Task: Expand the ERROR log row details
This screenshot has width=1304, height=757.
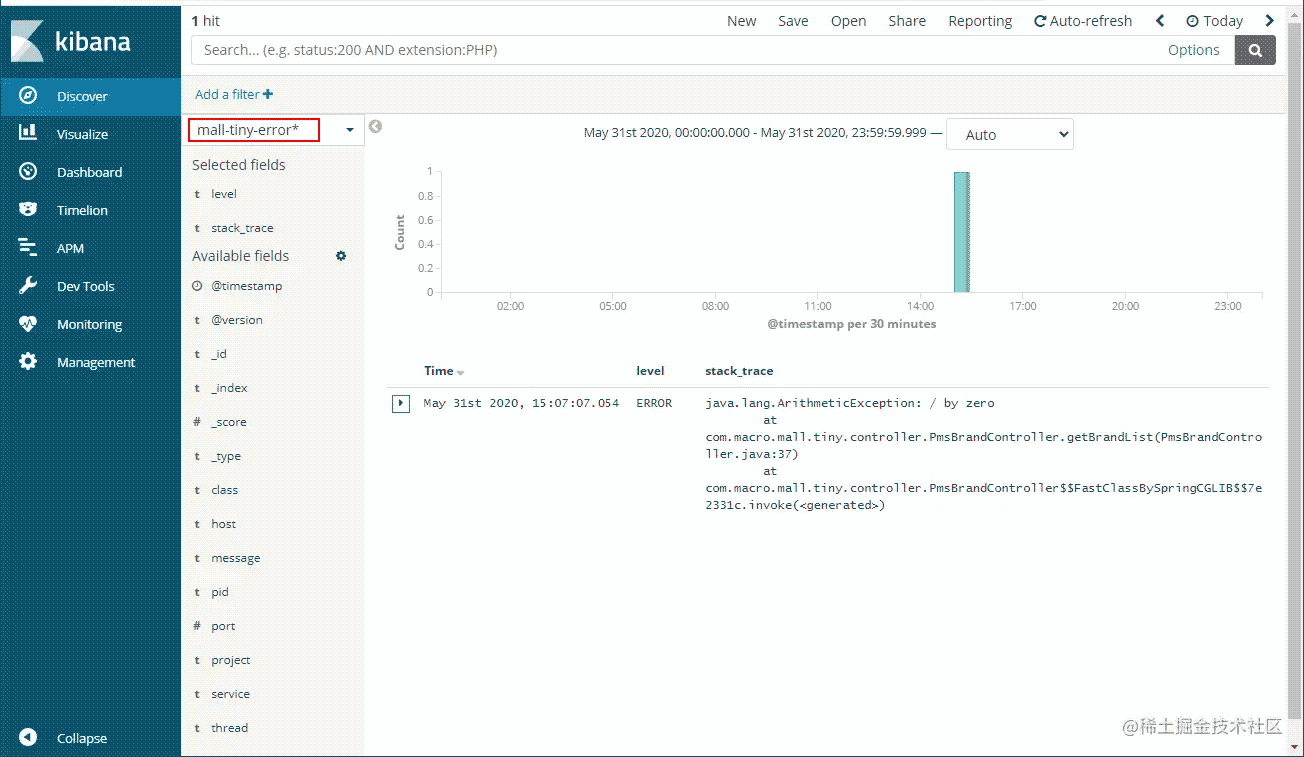Action: (401, 404)
